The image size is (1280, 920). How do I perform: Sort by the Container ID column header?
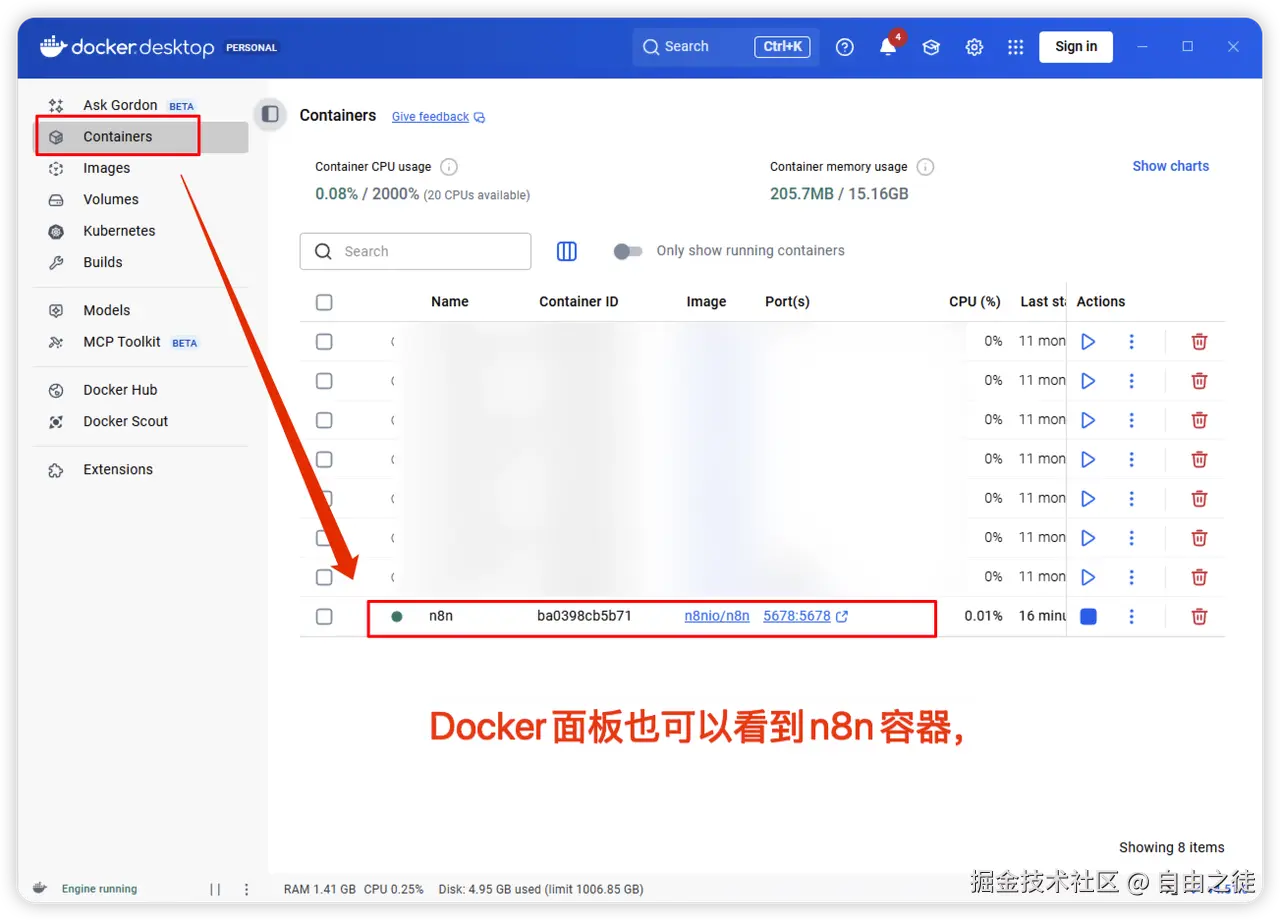[x=579, y=301]
